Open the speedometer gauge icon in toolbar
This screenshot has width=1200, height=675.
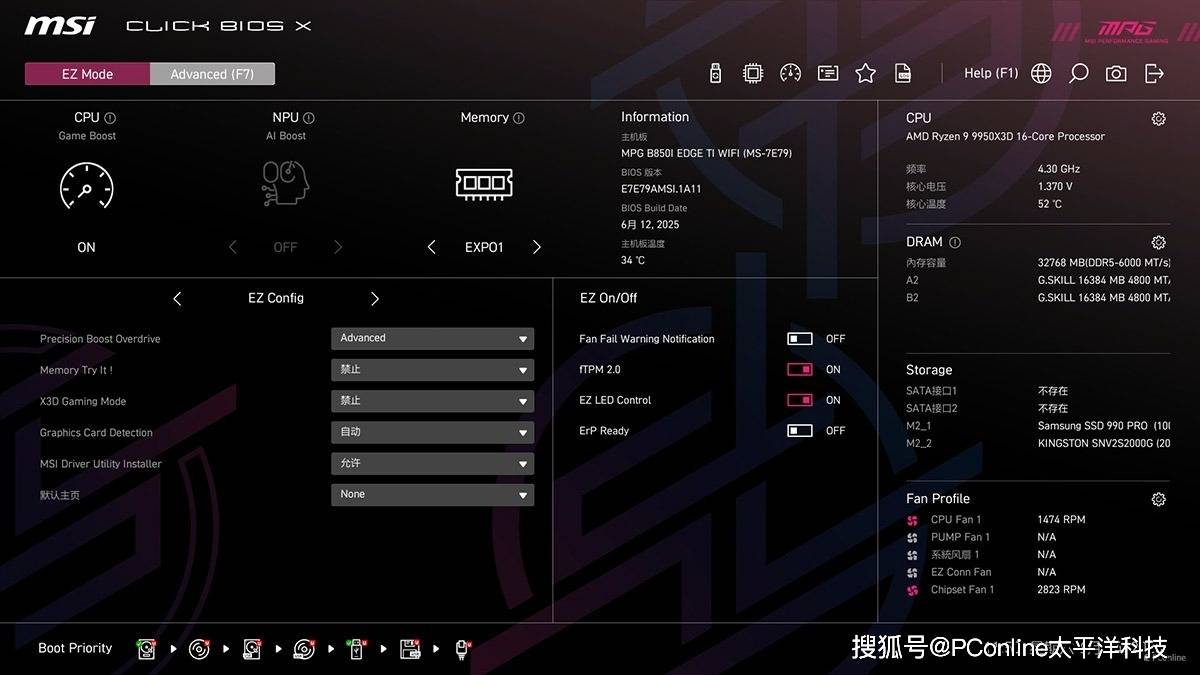point(790,73)
